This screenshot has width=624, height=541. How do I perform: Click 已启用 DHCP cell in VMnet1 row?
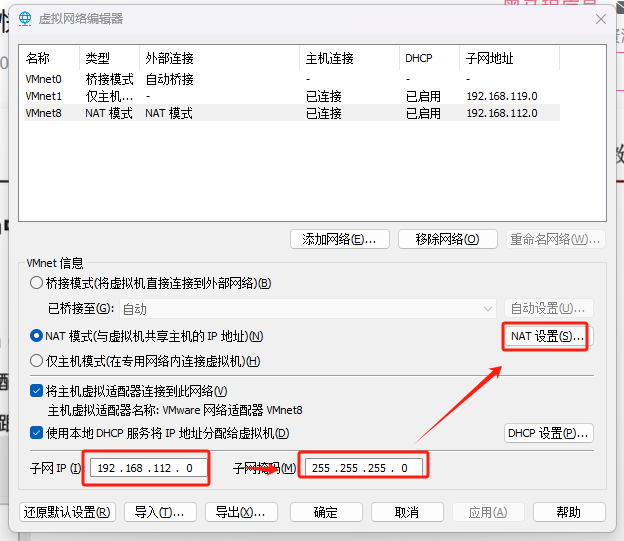[423, 96]
